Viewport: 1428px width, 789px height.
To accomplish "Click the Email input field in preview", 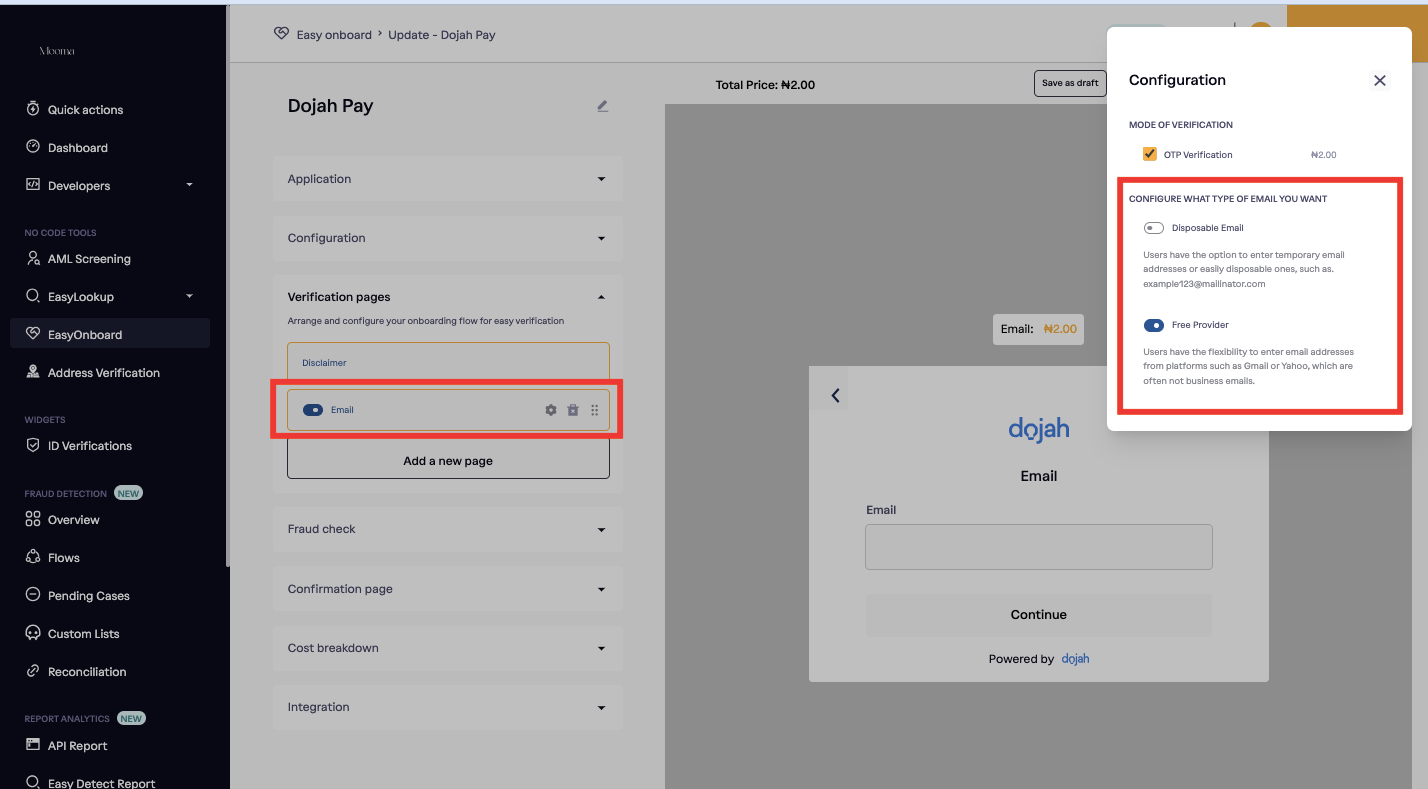I will coord(1038,547).
